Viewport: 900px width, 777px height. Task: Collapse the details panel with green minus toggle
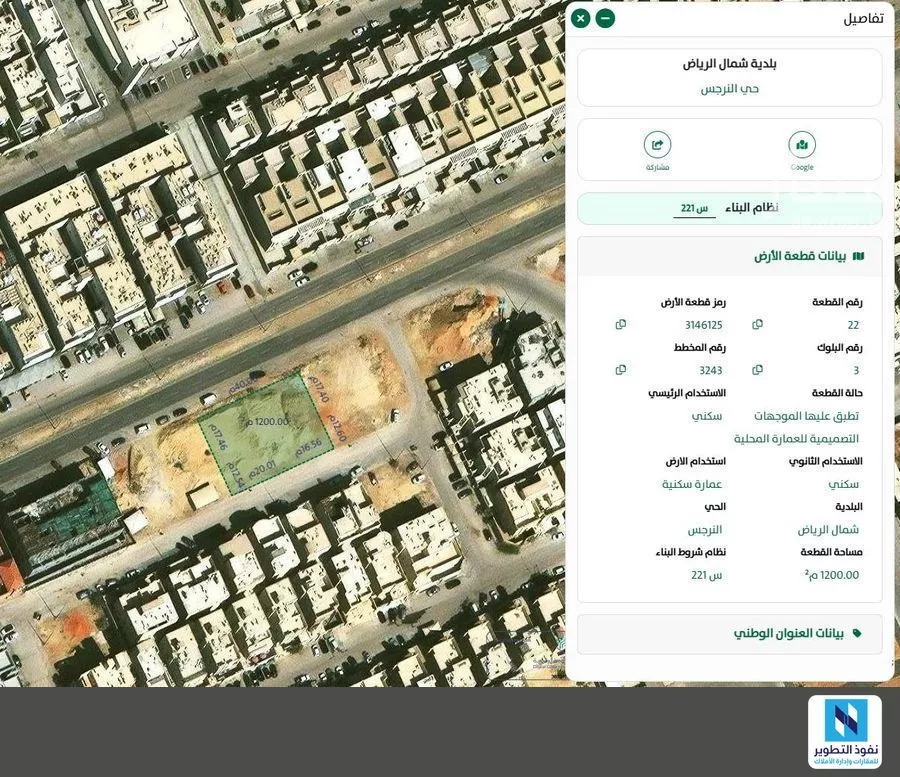pyautogui.click(x=604, y=17)
